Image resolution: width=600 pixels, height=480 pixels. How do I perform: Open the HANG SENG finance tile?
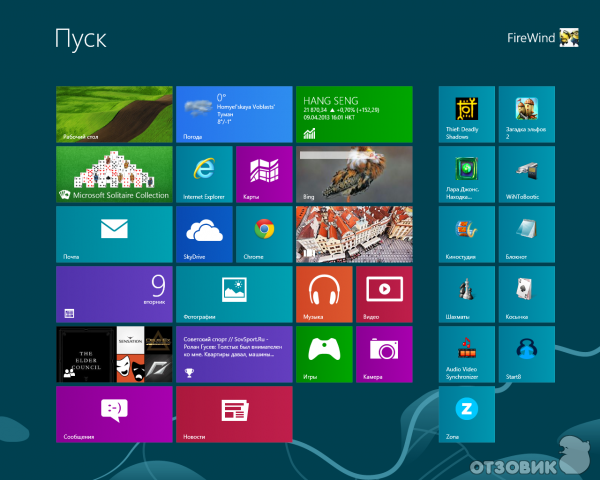[x=354, y=114]
